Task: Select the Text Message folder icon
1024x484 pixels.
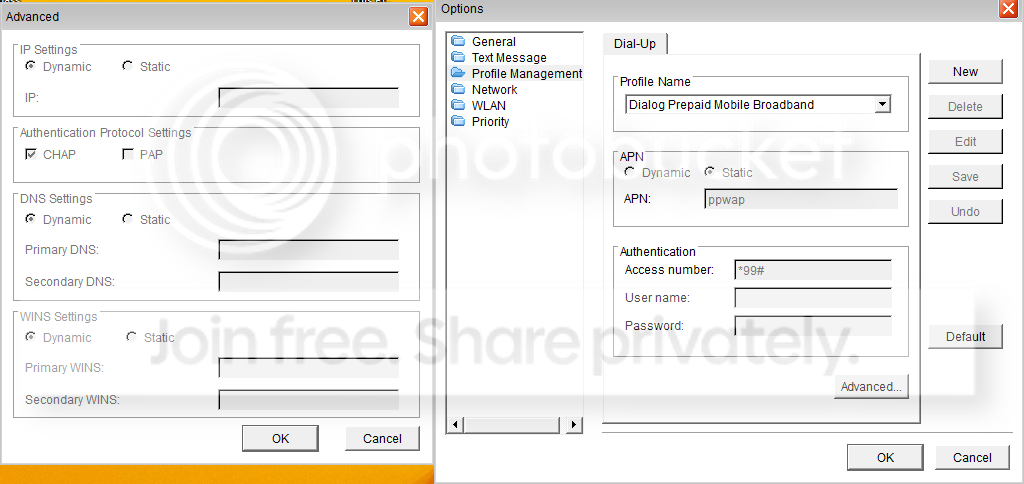Action: (x=458, y=57)
